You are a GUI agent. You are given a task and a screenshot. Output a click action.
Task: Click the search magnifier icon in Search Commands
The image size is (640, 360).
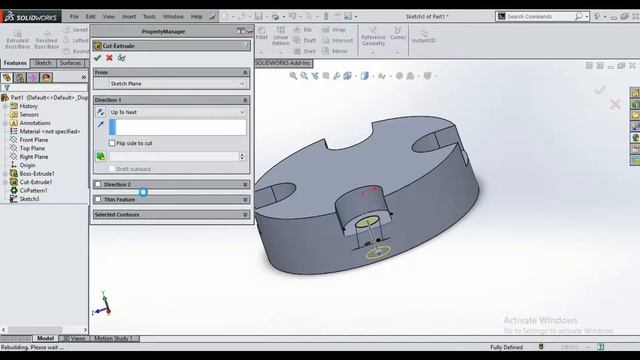coord(578,16)
